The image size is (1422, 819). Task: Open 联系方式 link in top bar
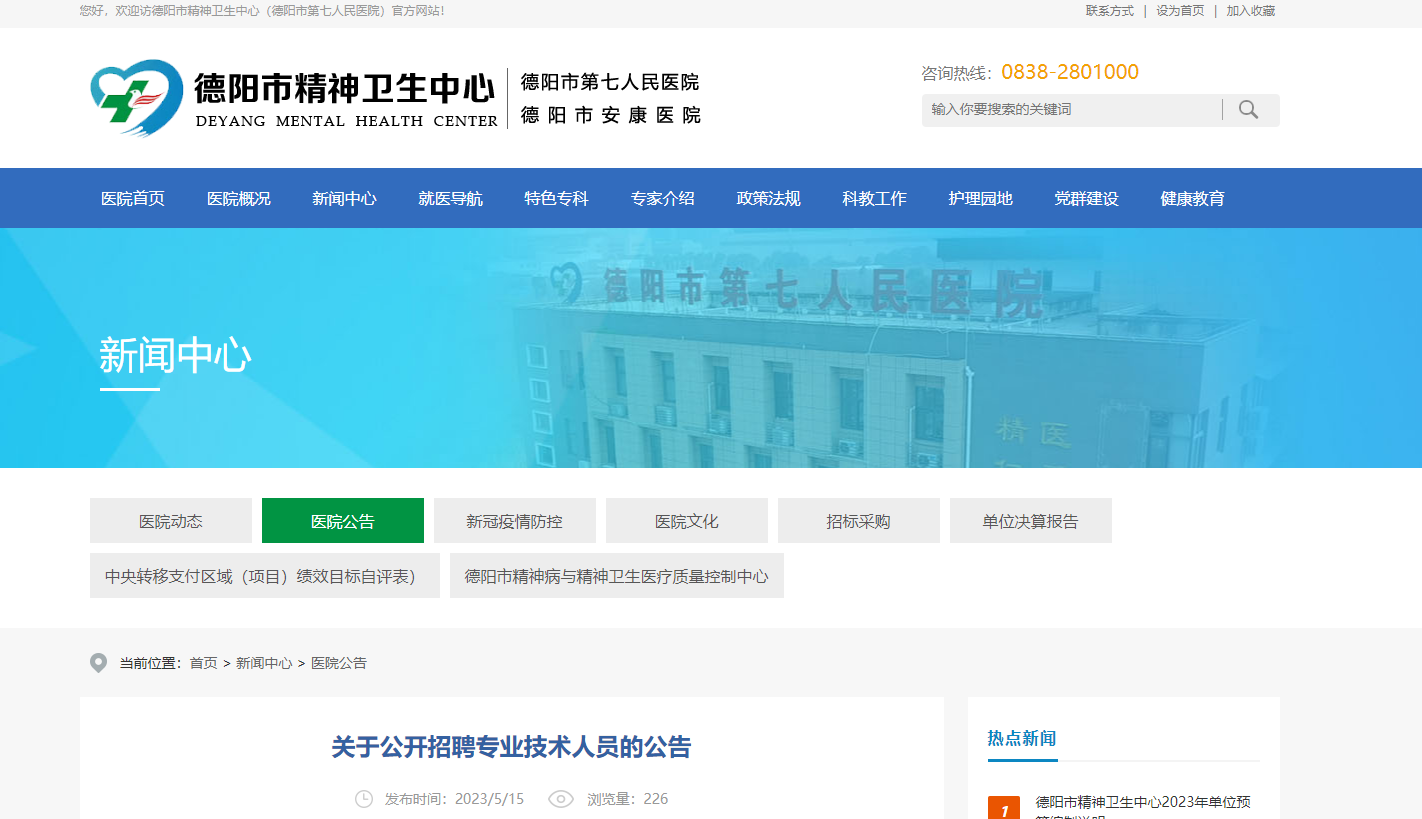[1110, 11]
